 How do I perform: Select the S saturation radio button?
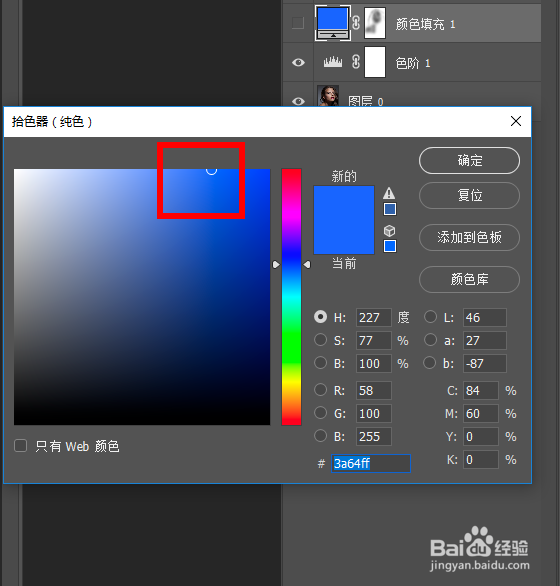pos(320,340)
